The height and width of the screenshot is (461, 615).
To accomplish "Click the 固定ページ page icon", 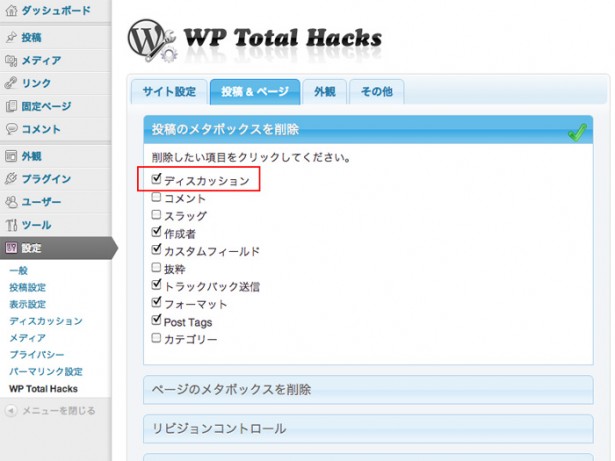I will [11, 106].
